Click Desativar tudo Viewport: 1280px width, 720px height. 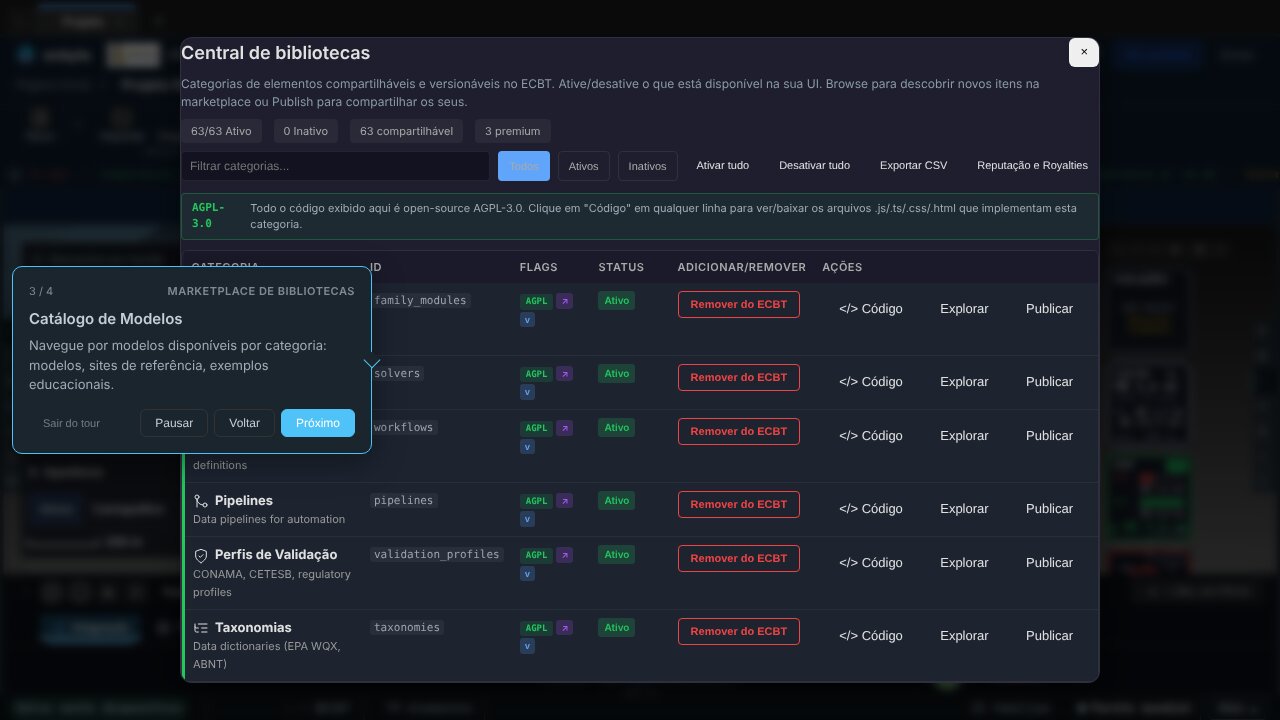815,166
